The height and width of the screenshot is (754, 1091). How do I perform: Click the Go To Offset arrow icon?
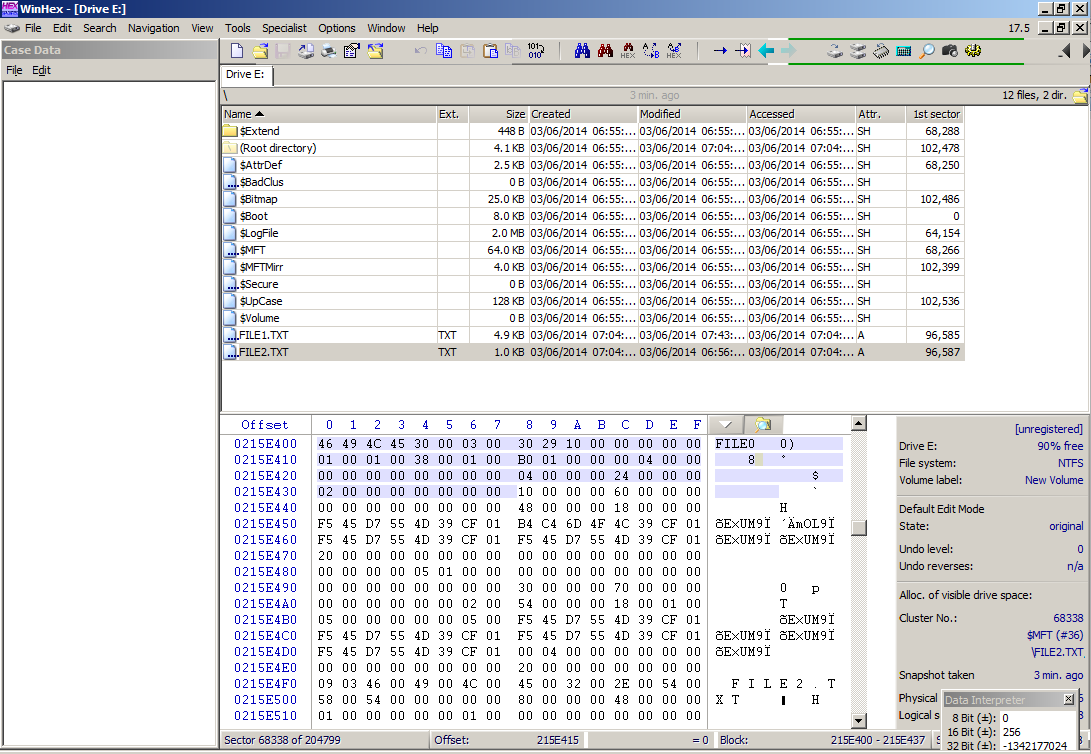[720, 51]
